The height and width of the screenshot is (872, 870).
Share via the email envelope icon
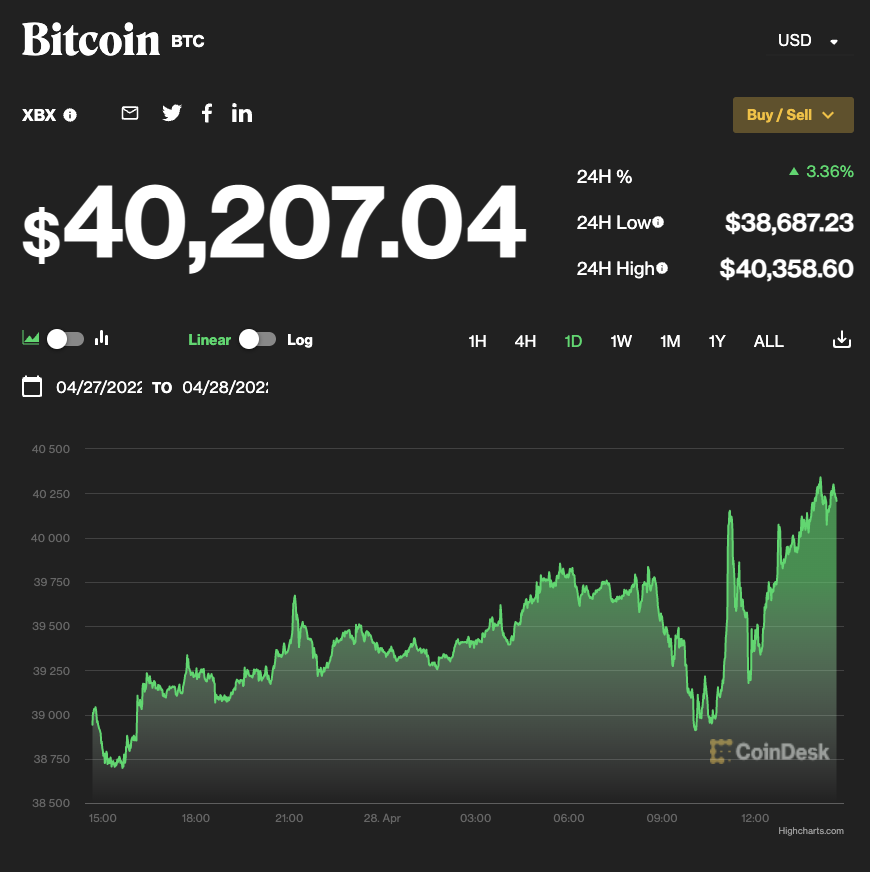[130, 113]
